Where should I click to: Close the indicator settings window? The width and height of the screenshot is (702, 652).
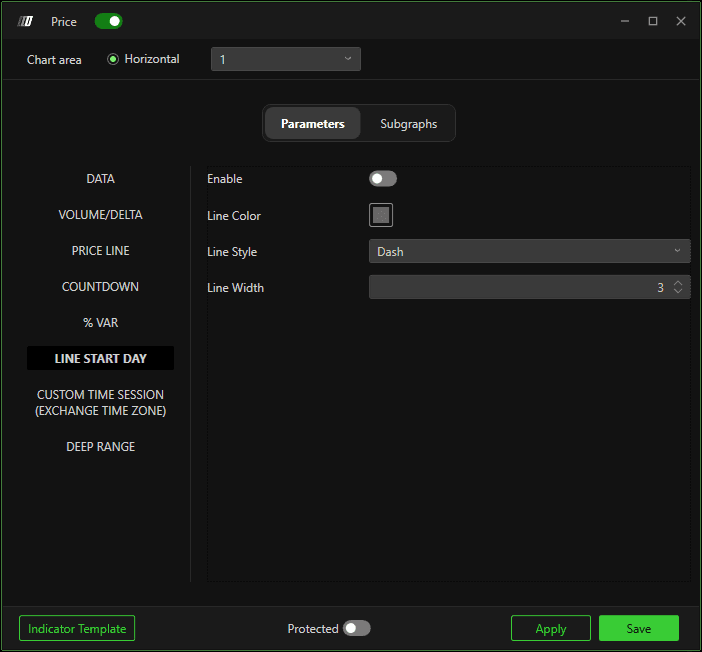[681, 21]
